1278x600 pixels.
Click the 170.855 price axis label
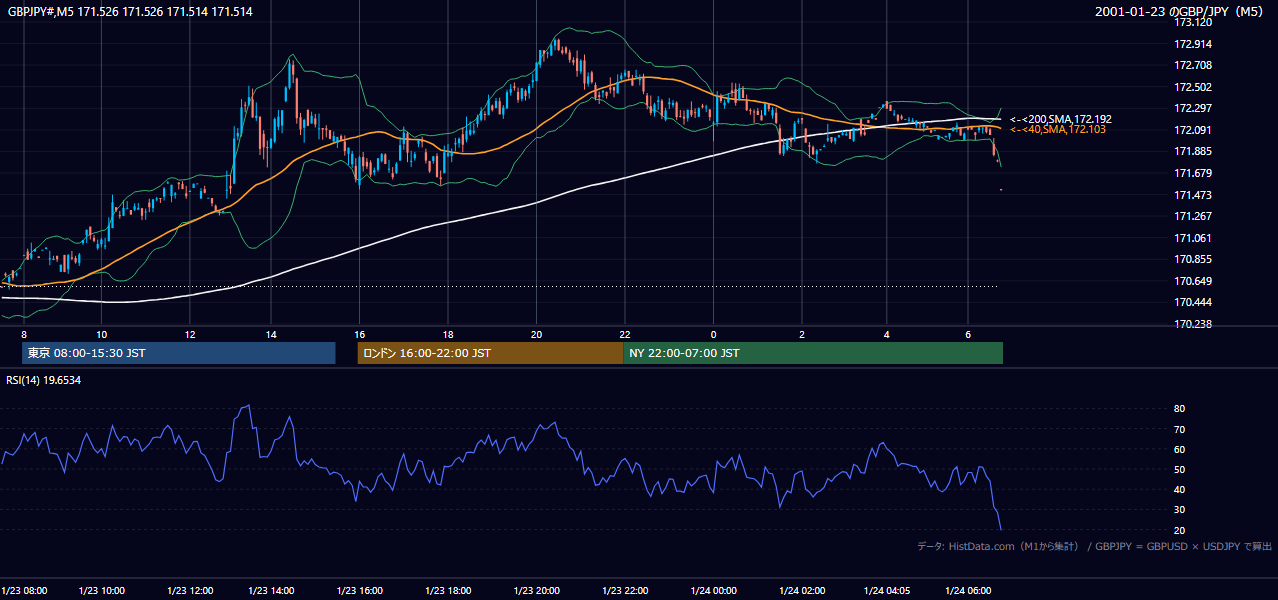[x=1192, y=259]
